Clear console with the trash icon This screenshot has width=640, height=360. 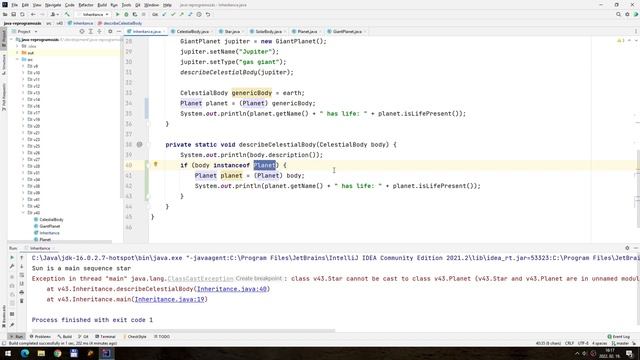[x=22, y=301]
